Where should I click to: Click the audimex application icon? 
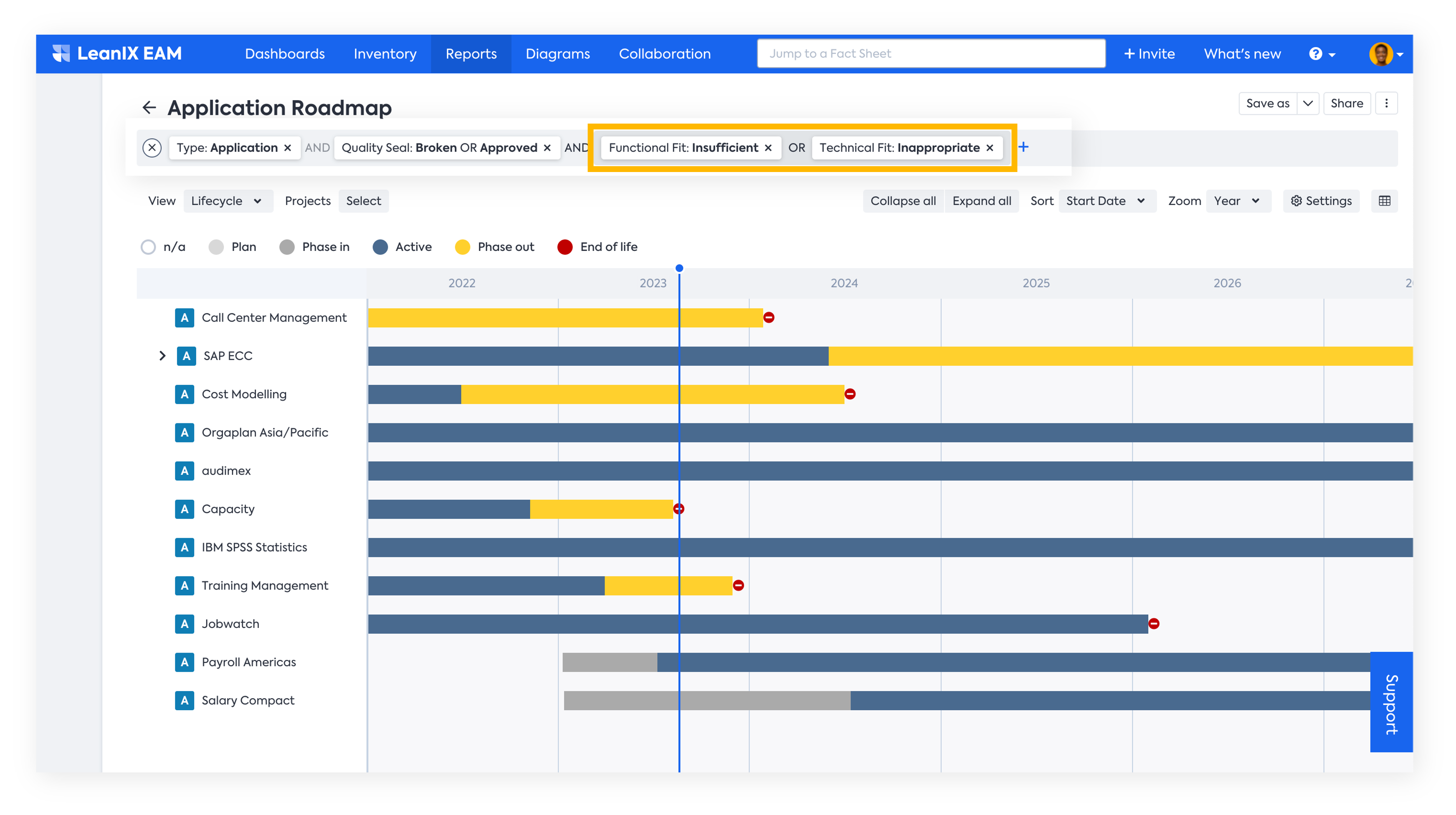click(184, 471)
